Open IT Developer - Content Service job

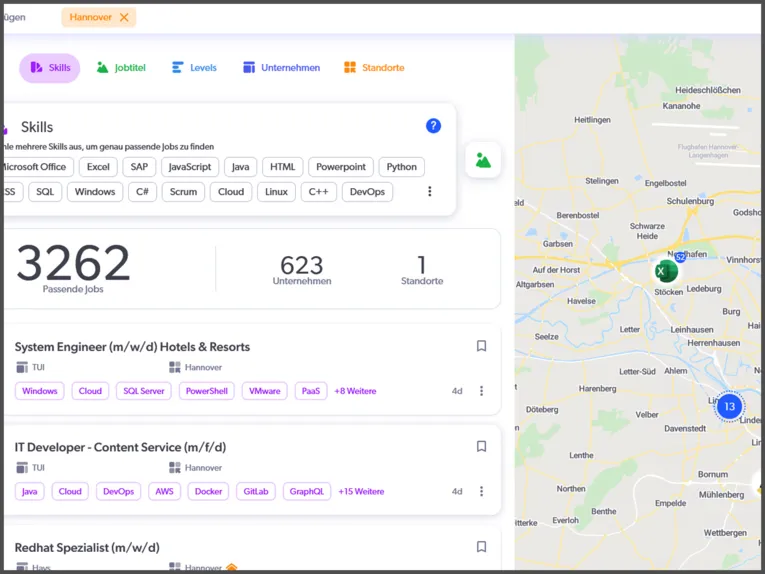tap(120, 447)
